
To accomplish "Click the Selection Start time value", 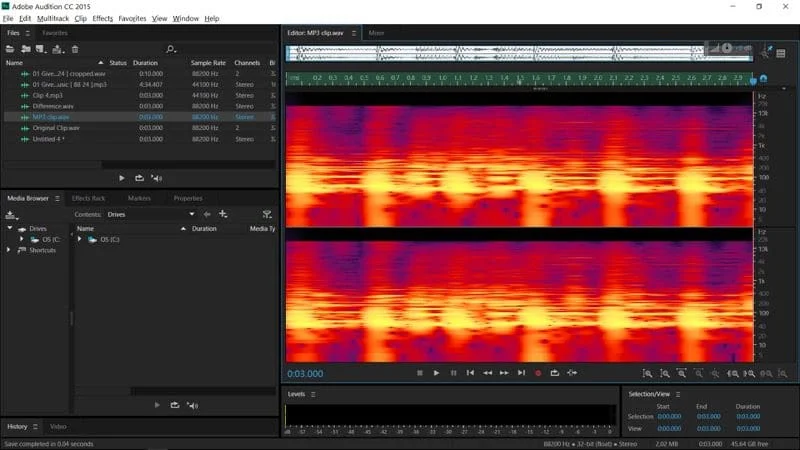I will click(669, 416).
